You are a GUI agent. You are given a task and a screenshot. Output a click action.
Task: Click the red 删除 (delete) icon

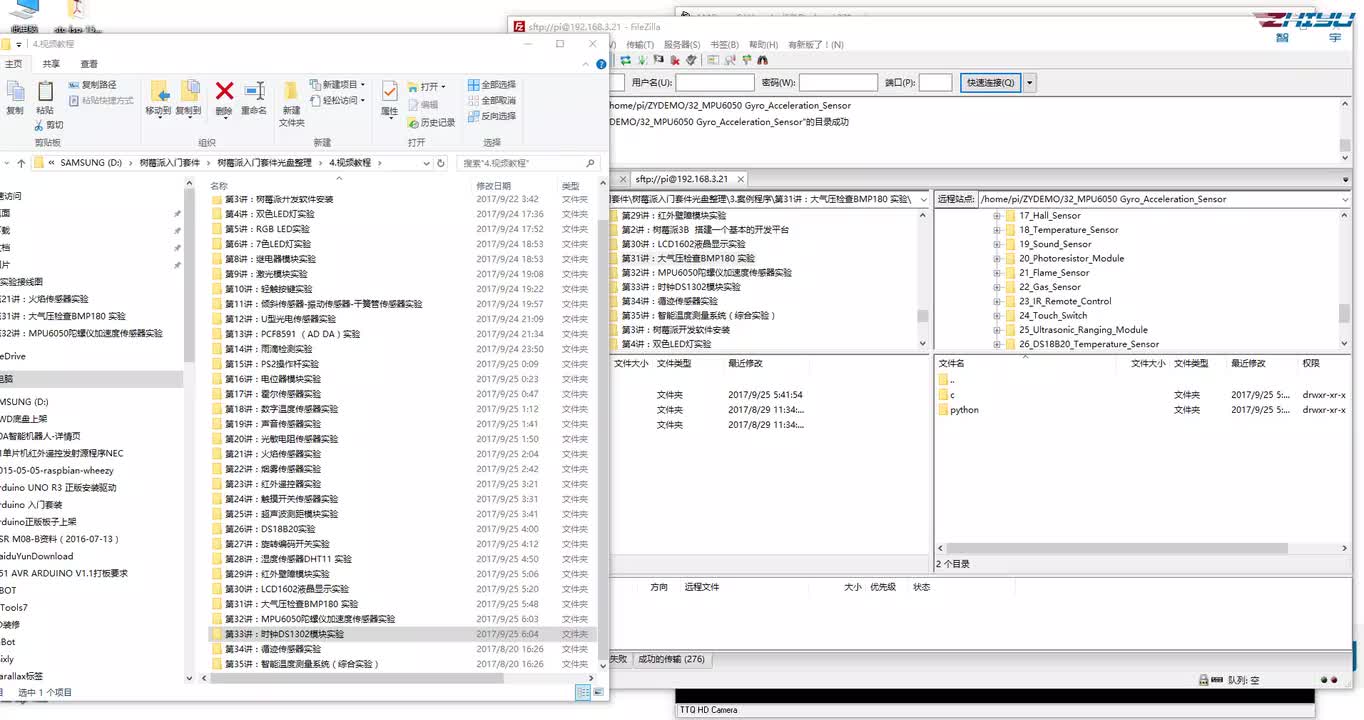[225, 91]
